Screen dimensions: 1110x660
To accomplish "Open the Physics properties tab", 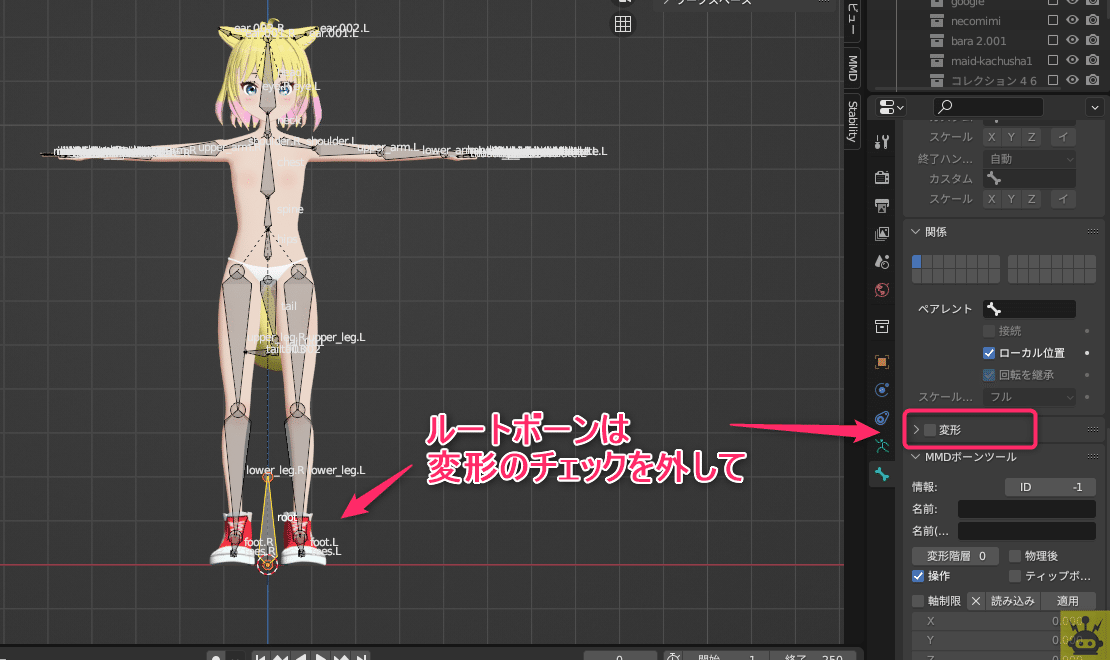I will (x=882, y=390).
